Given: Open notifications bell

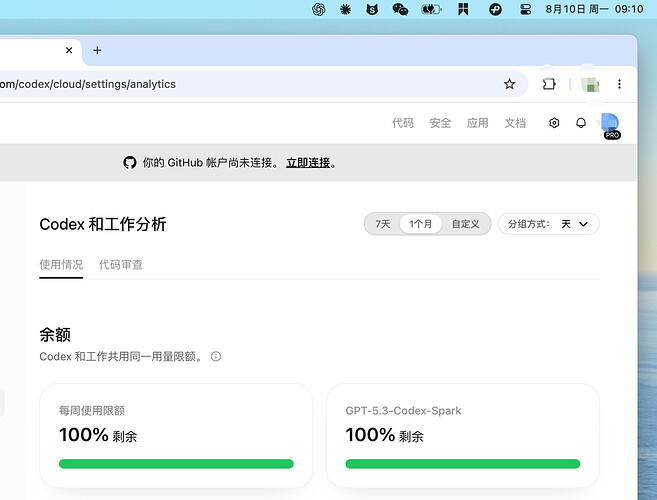Looking at the screenshot, I should [x=581, y=123].
